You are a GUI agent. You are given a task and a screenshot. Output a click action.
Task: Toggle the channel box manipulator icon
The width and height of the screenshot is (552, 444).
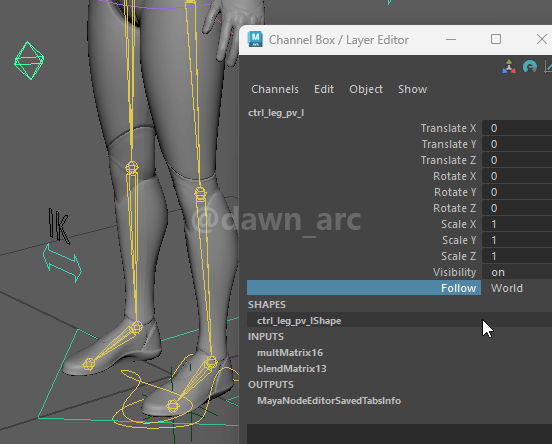coord(509,67)
